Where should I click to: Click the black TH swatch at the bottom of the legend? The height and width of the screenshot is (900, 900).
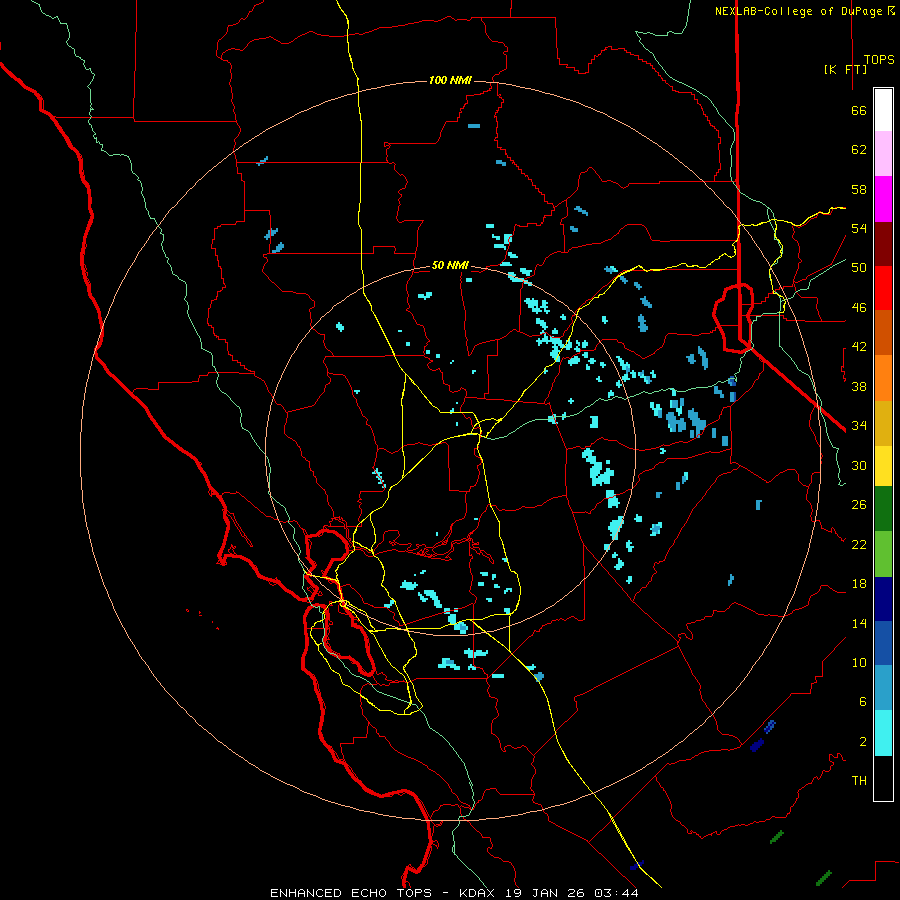pos(883,778)
